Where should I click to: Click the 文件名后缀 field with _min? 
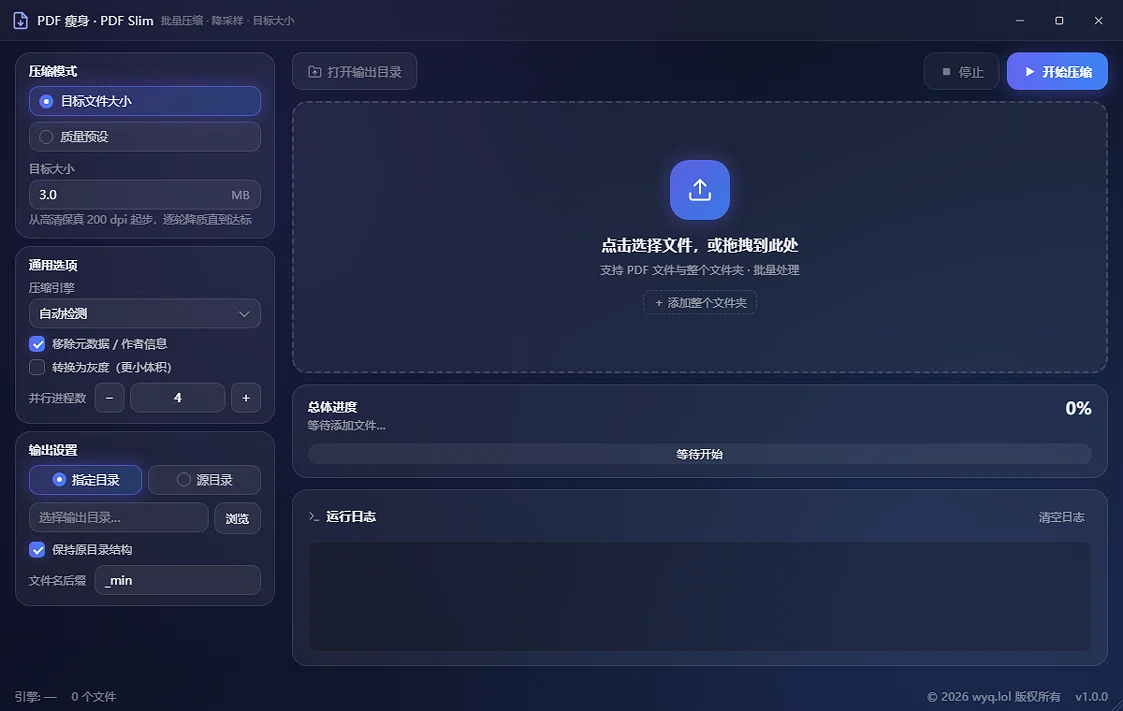coord(178,580)
